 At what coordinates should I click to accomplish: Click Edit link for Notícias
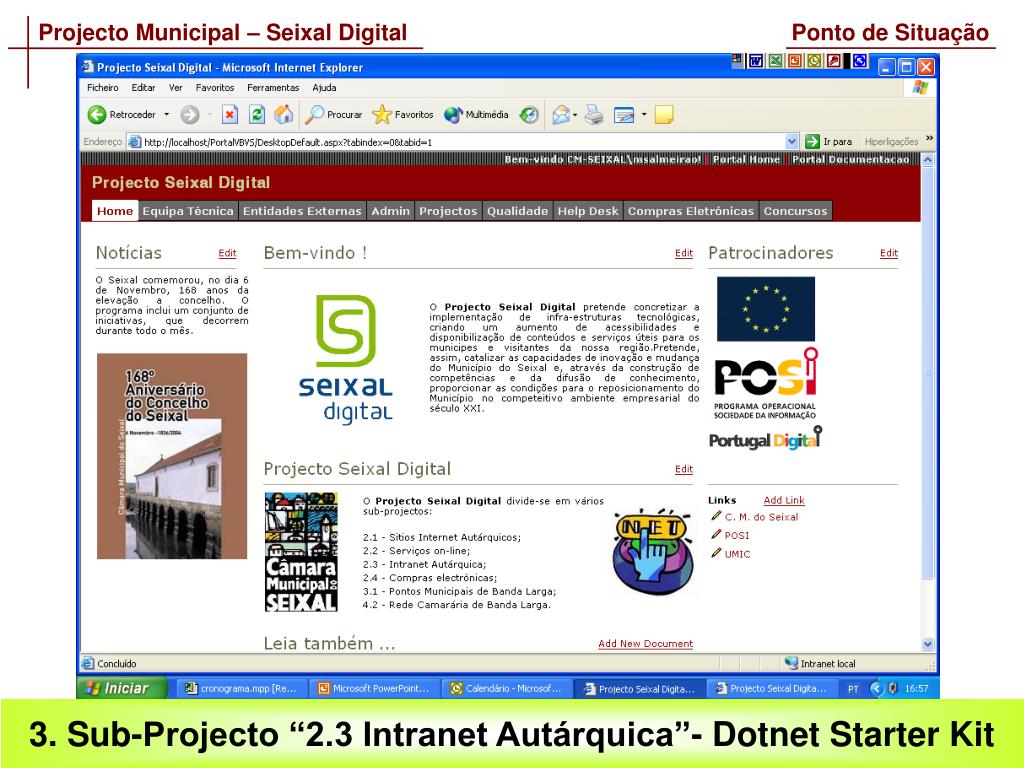227,253
